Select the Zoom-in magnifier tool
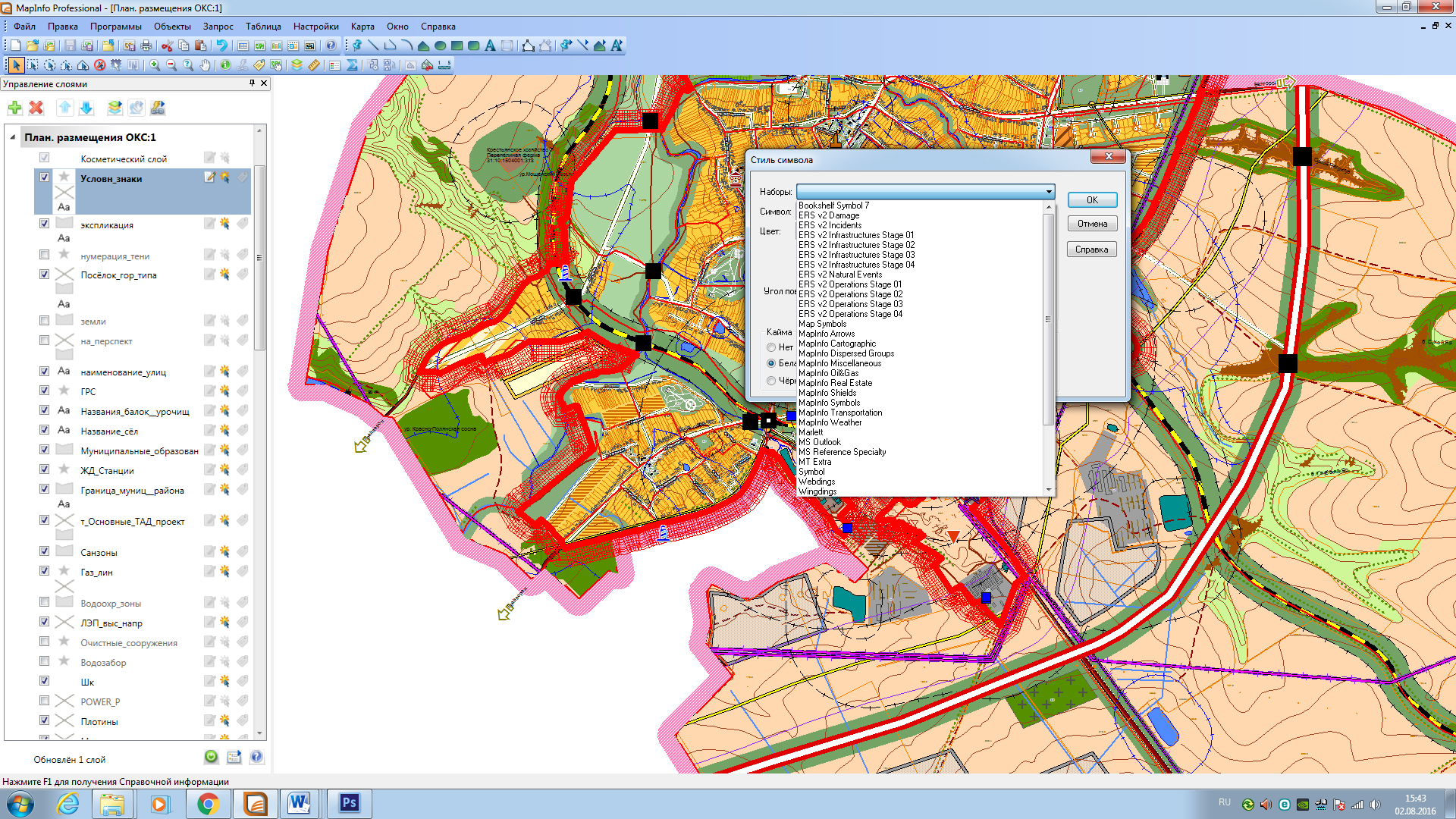 pos(155,65)
